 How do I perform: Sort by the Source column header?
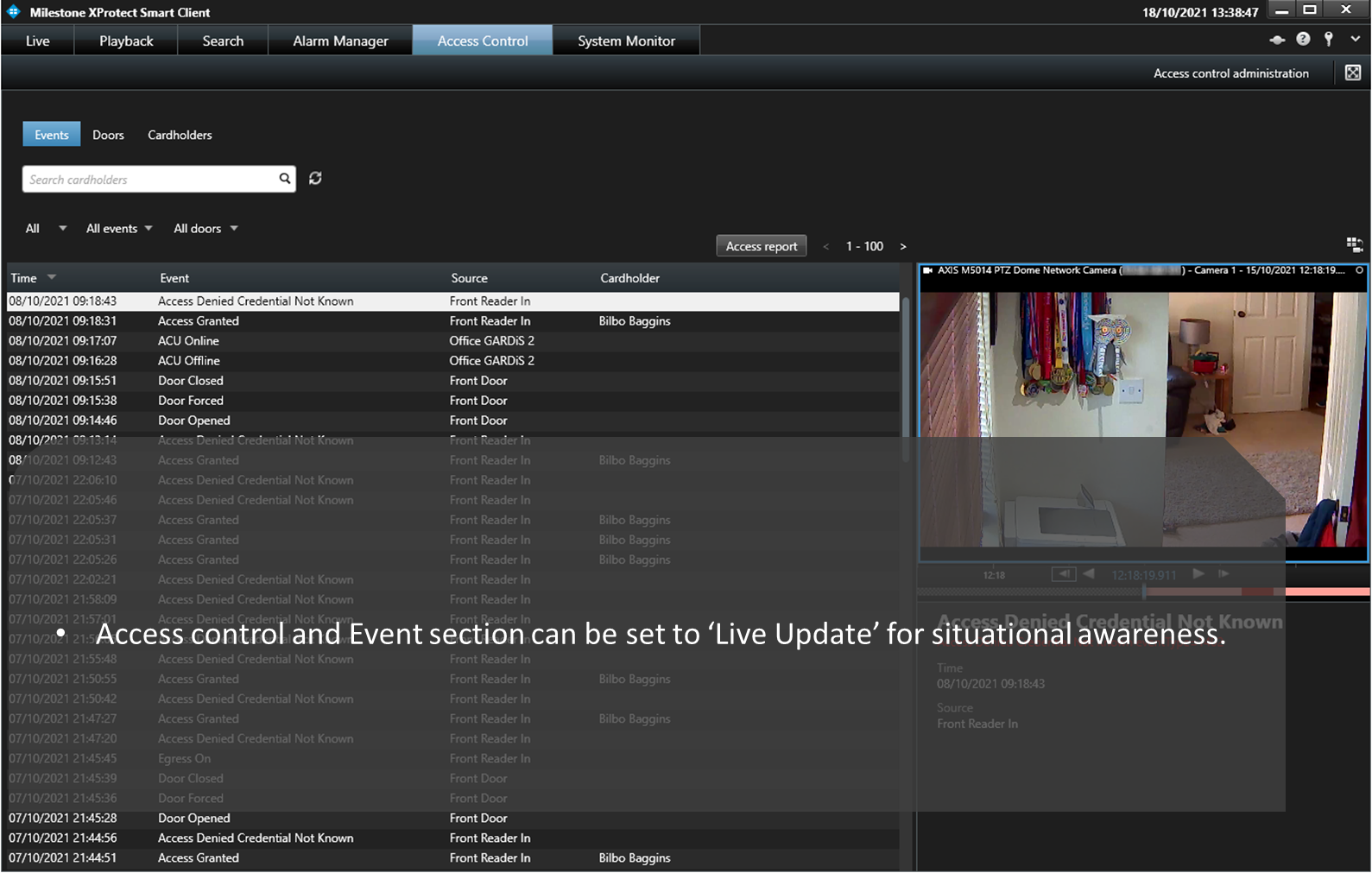469,278
